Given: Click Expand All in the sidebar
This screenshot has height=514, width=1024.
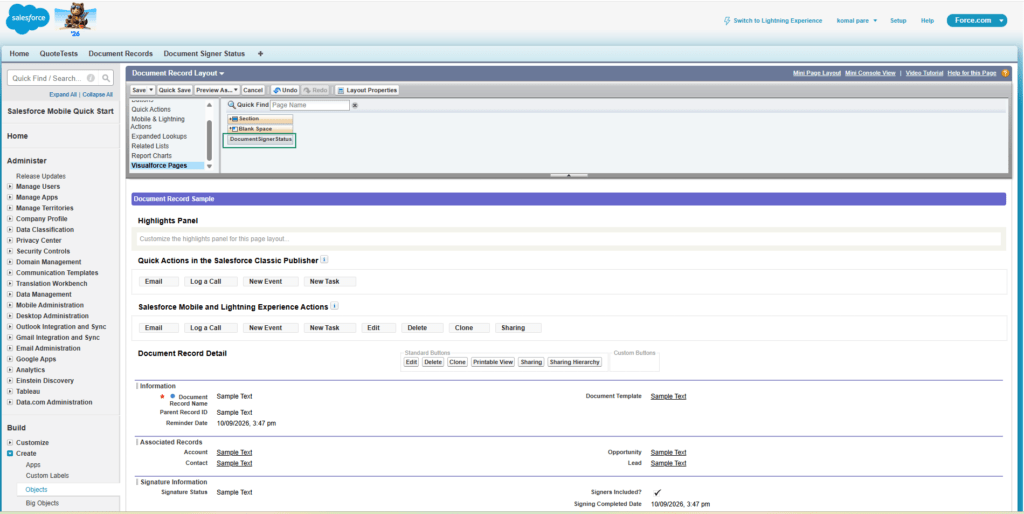Looking at the screenshot, I should [x=63, y=95].
